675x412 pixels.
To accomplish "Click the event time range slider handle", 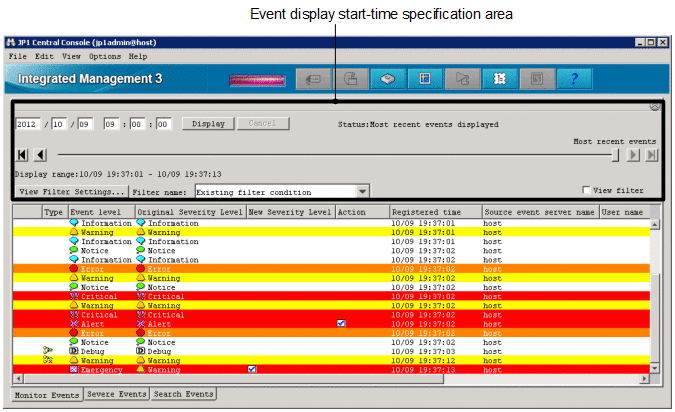I will click(x=616, y=155).
